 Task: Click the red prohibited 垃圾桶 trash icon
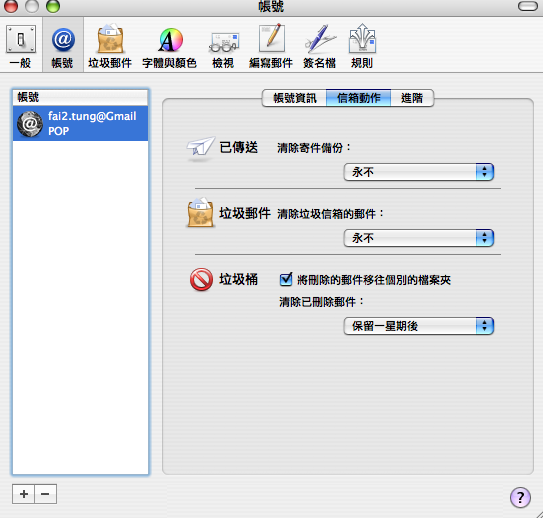click(201, 279)
